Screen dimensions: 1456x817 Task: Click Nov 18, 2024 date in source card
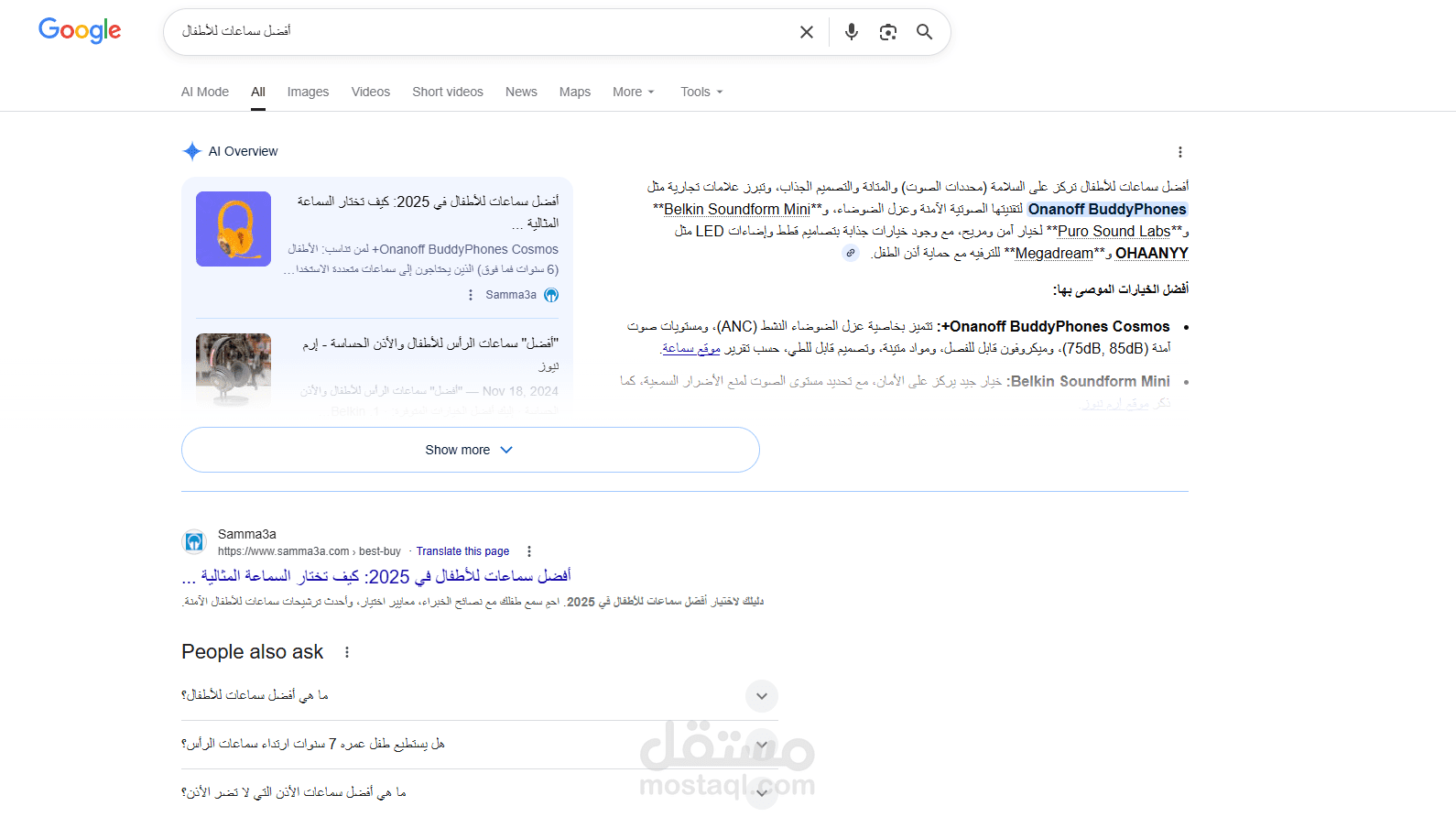(x=520, y=391)
